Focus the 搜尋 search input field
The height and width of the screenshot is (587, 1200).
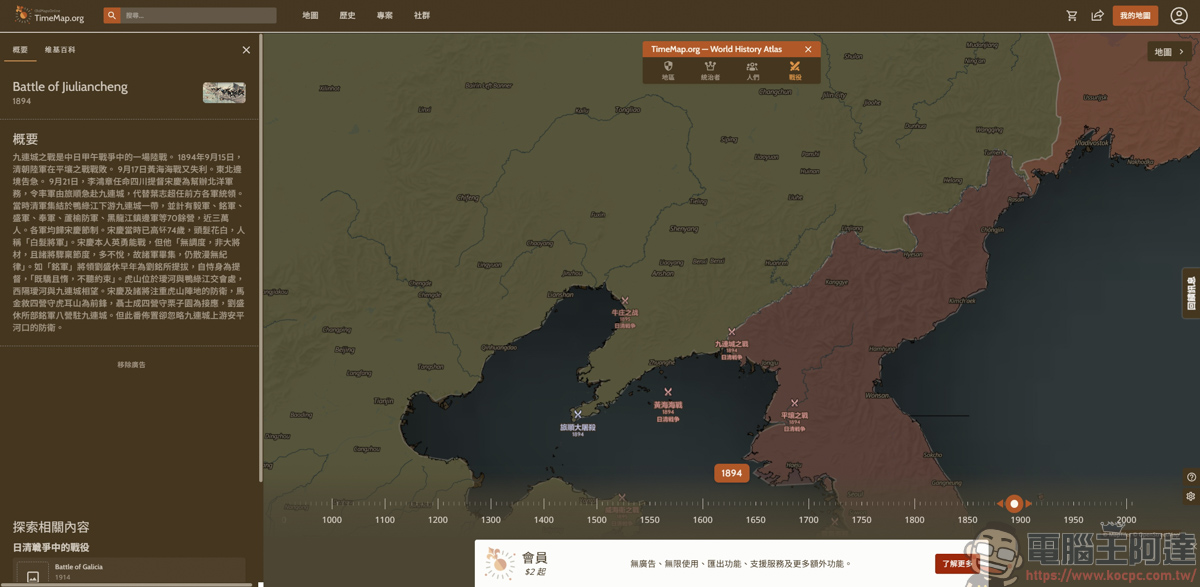tap(198, 16)
